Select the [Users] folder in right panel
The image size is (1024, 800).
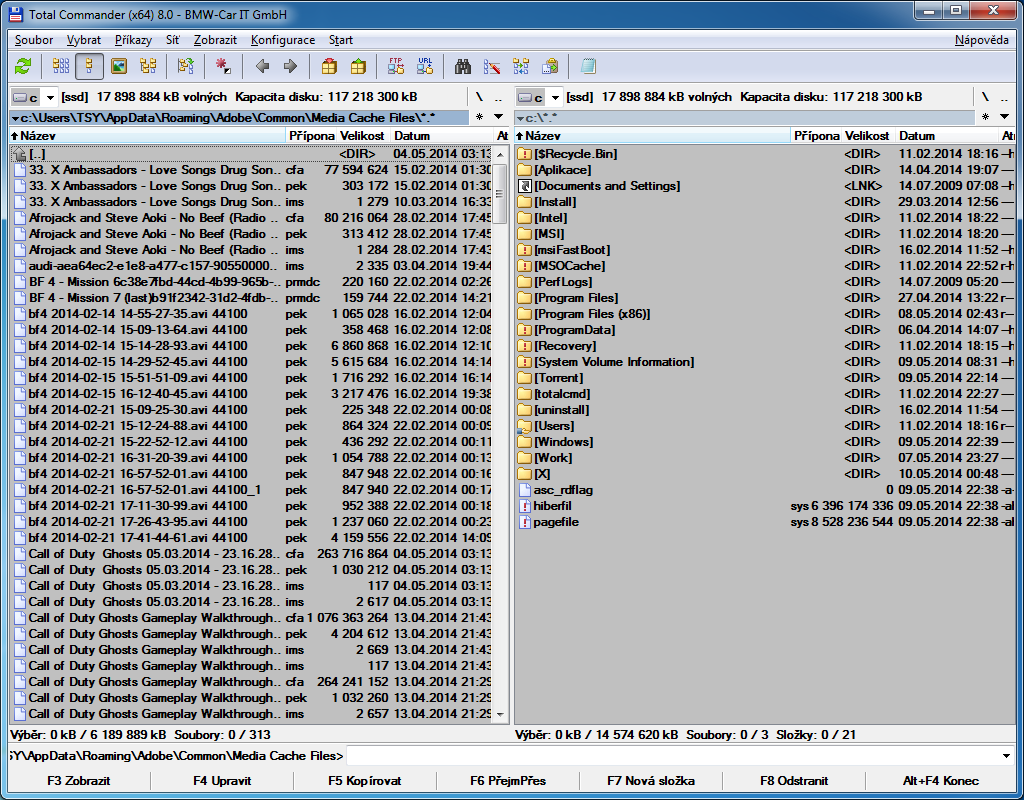[x=765, y=426]
